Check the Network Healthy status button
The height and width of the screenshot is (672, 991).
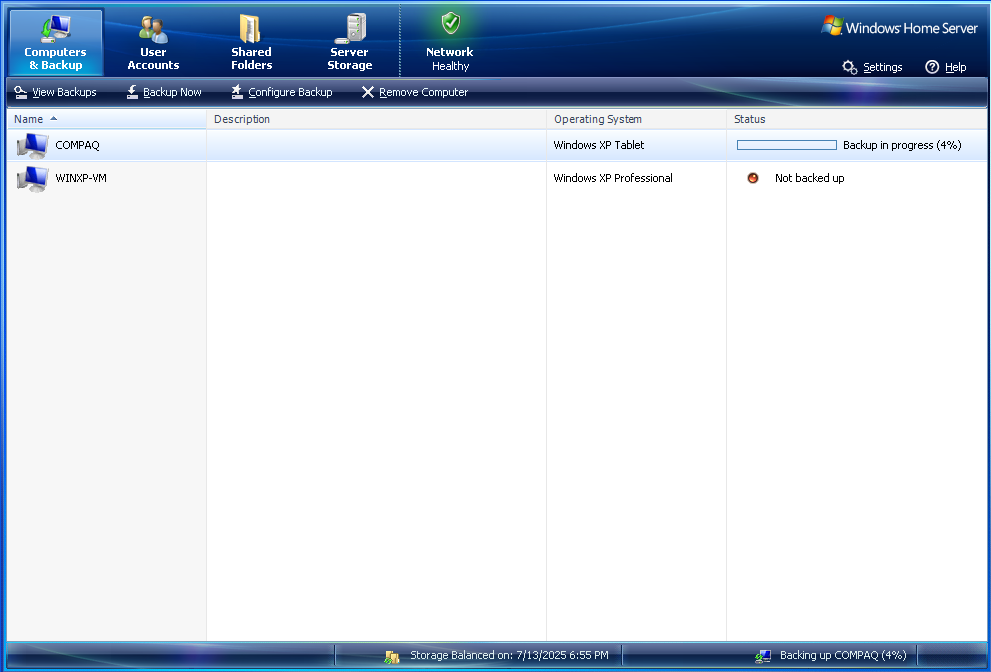pyautogui.click(x=449, y=42)
